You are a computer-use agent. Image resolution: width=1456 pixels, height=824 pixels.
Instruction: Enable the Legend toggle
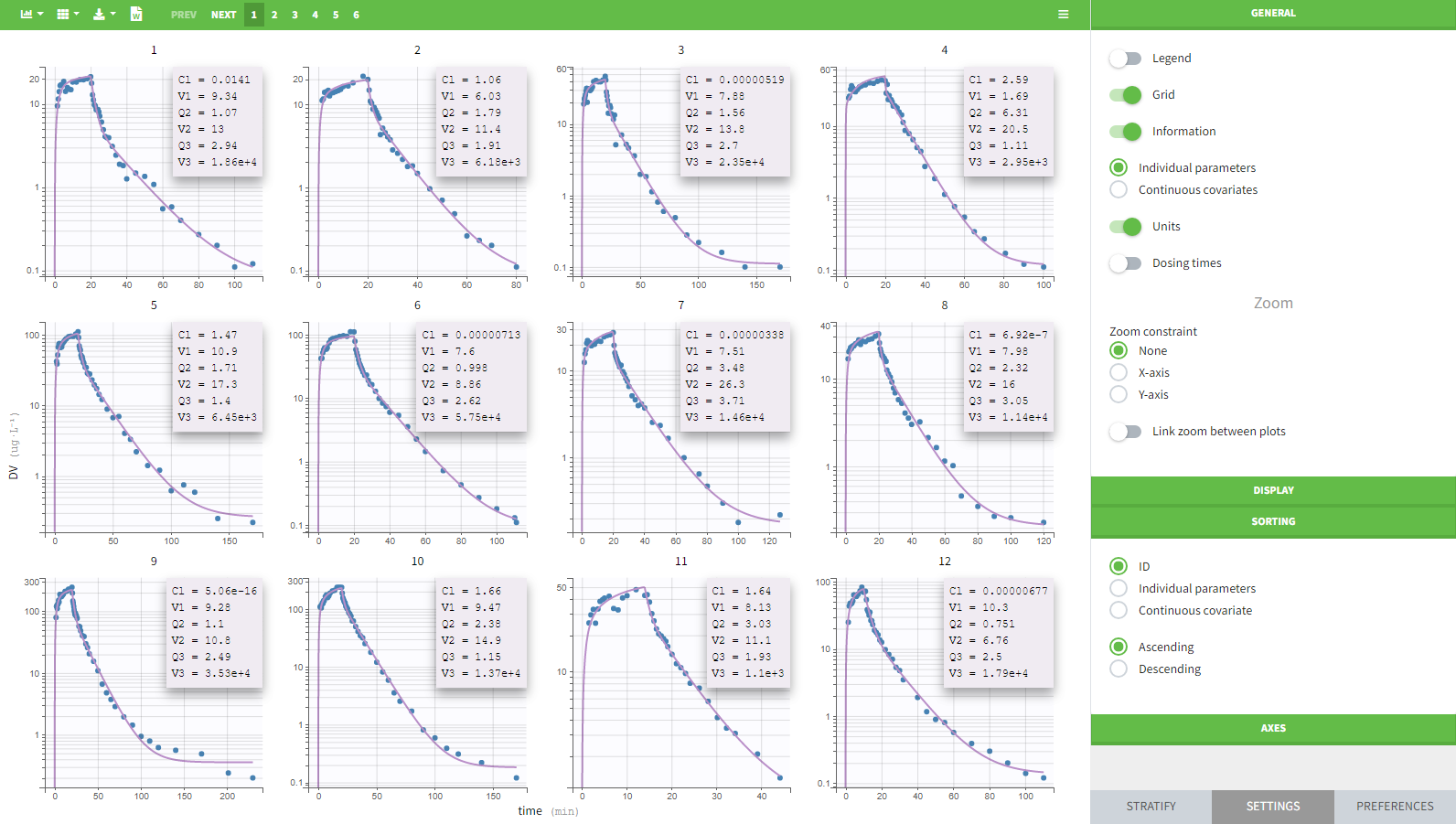pos(1126,59)
